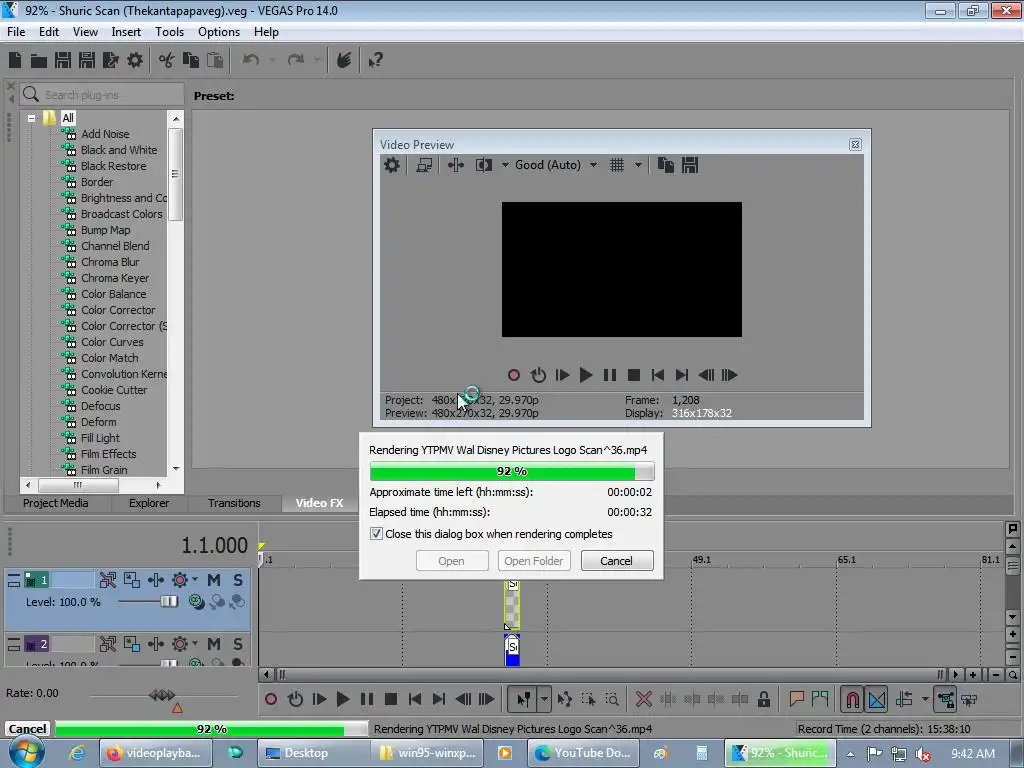Mute track 1 with M button
This screenshot has width=1024, height=768.
[x=214, y=580]
